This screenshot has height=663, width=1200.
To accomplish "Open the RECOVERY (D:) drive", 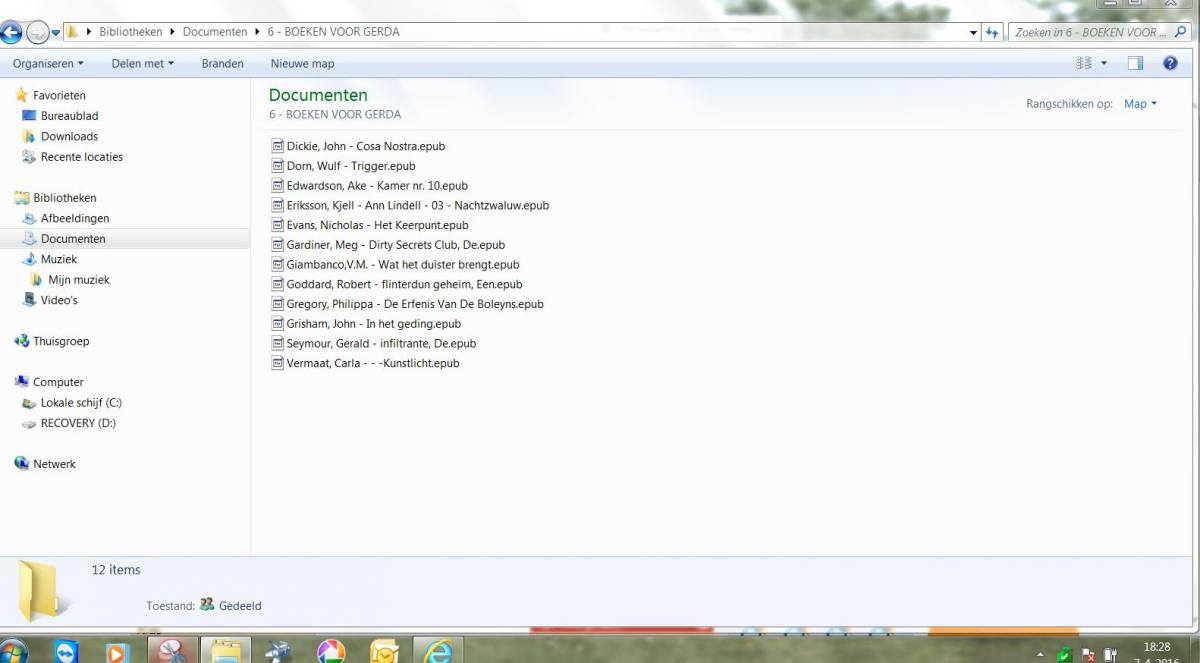I will [x=78, y=423].
